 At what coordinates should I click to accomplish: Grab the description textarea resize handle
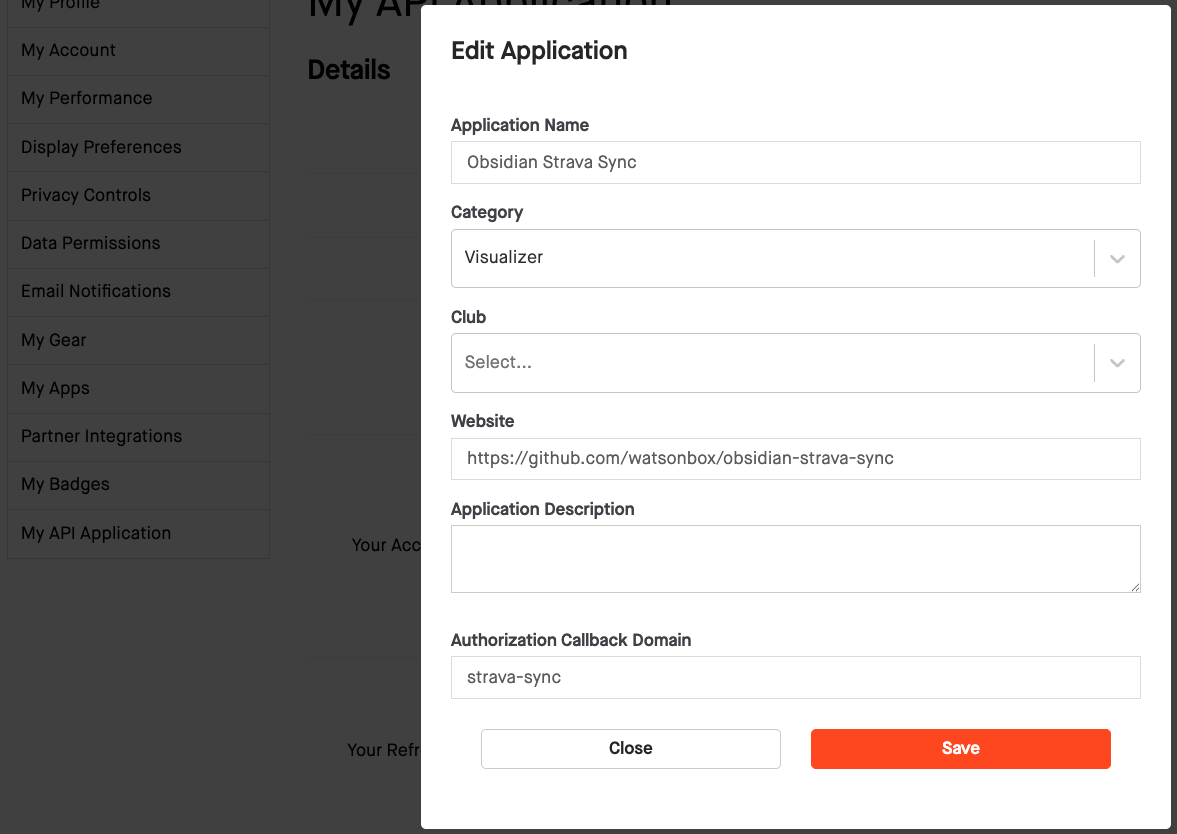1136,588
